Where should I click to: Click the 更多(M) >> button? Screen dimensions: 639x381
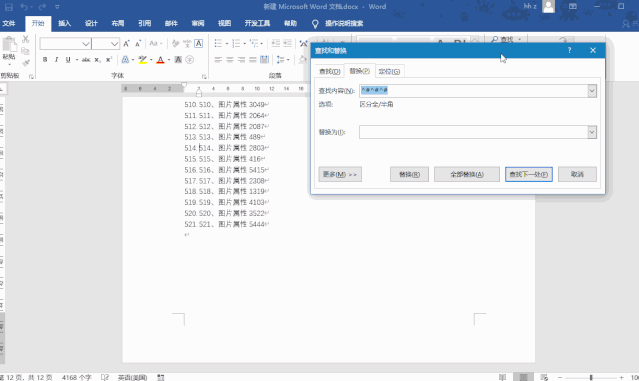pos(340,174)
